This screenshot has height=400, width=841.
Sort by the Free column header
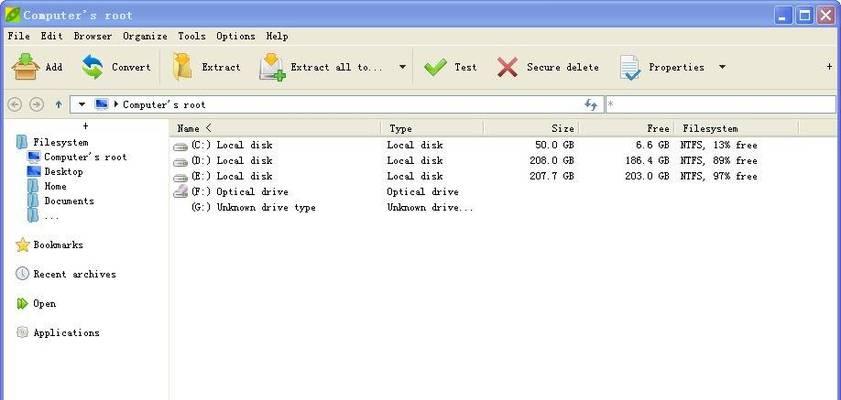[x=627, y=128]
